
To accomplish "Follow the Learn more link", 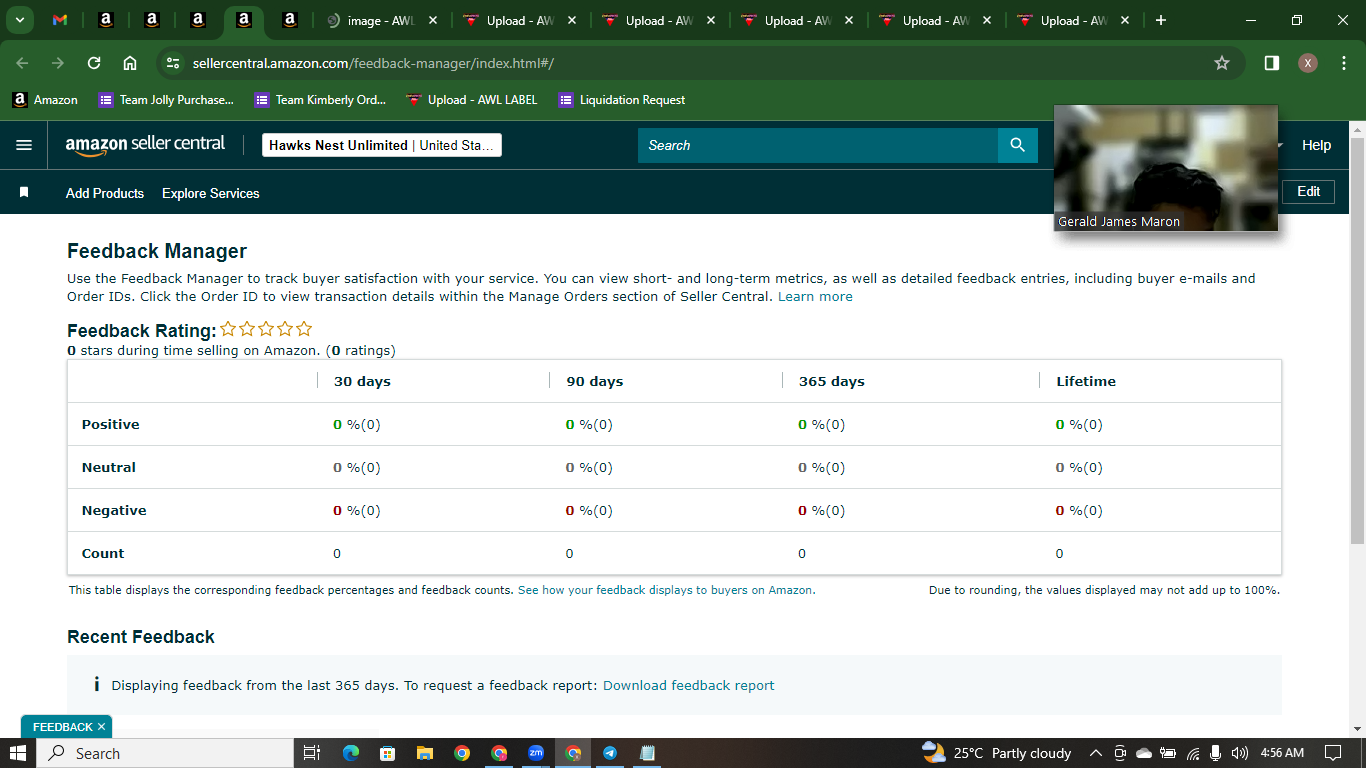I will tap(815, 297).
